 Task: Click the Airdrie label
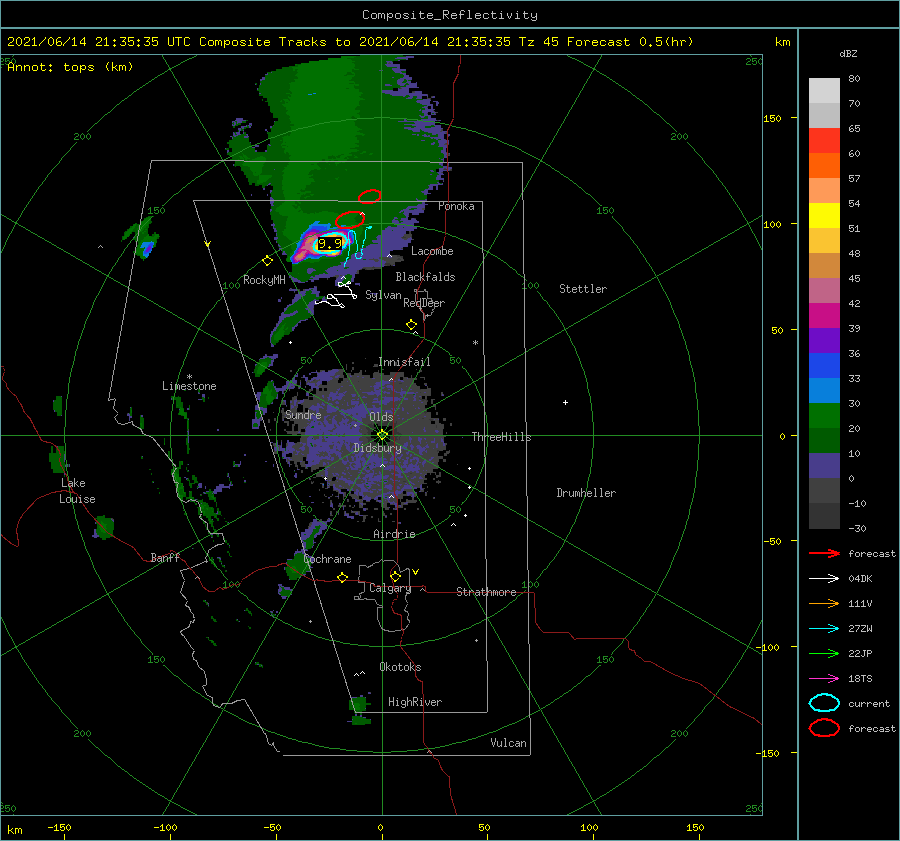(x=394, y=534)
